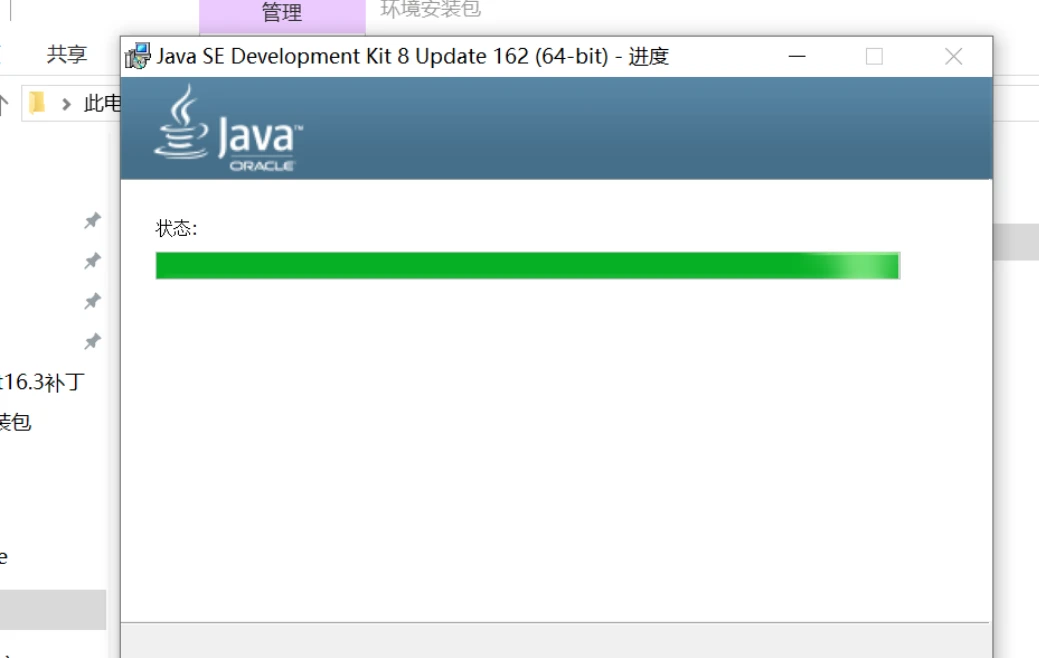The width and height of the screenshot is (1039, 658).
Task: Click the fourth pin icon in Quick access
Action: point(93,342)
